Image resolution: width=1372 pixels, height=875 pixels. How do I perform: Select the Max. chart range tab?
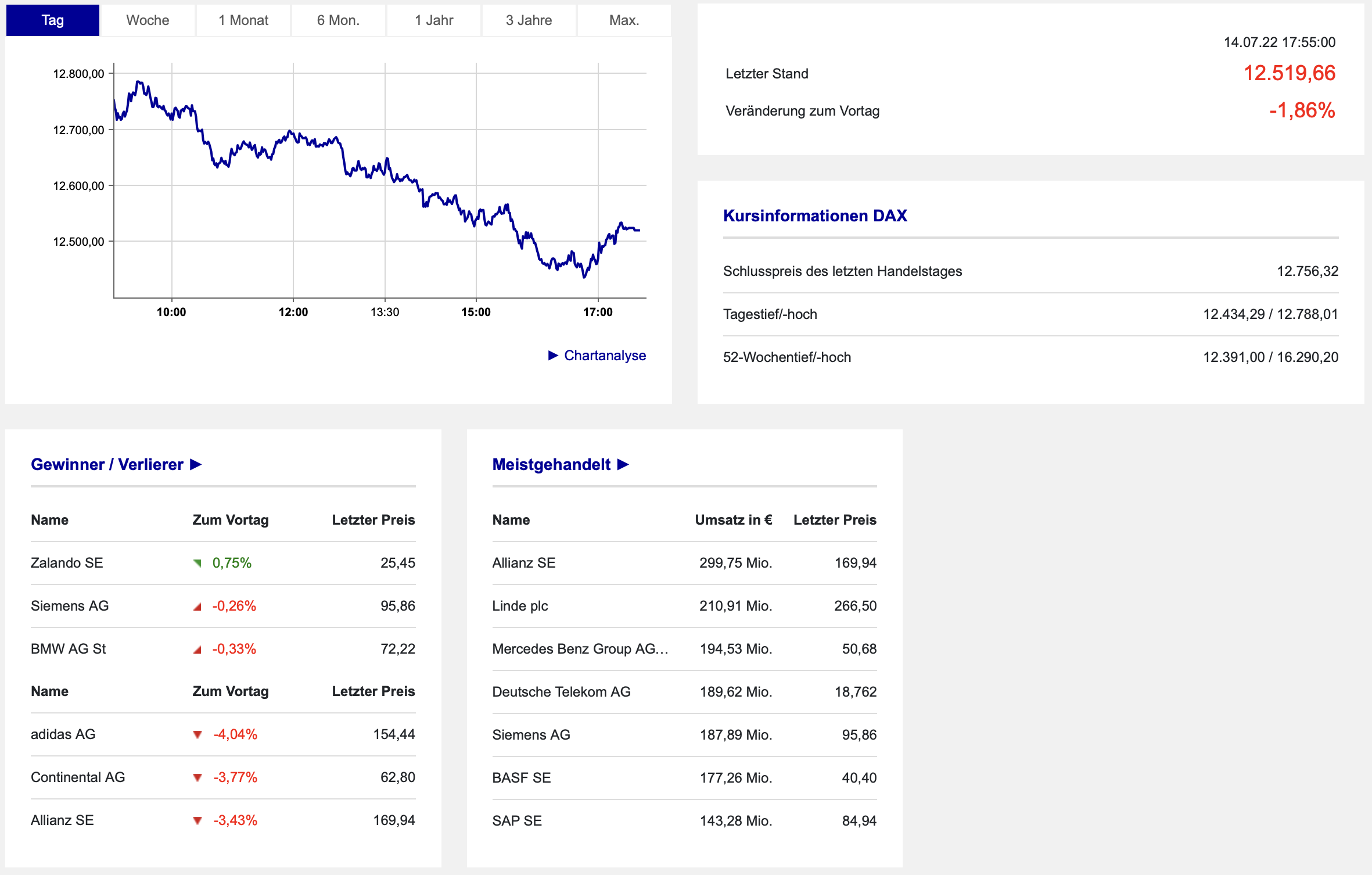tap(624, 20)
